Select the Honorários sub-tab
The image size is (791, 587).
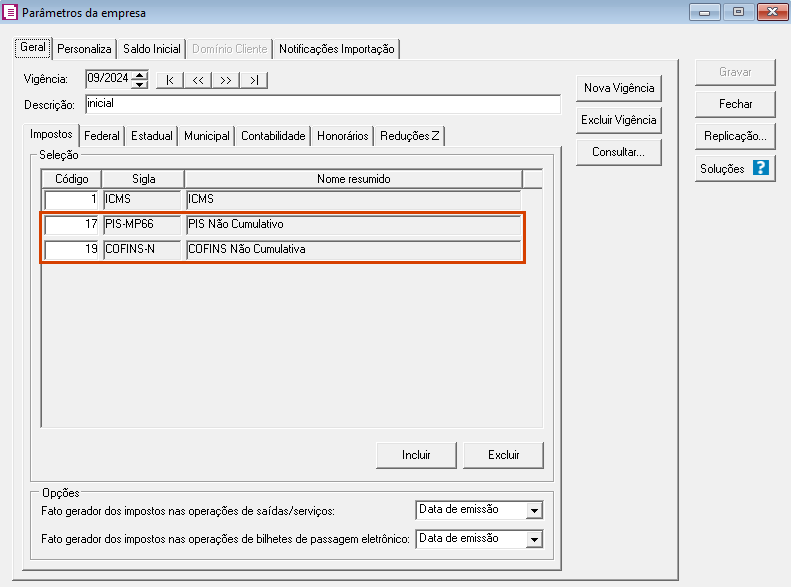point(343,136)
